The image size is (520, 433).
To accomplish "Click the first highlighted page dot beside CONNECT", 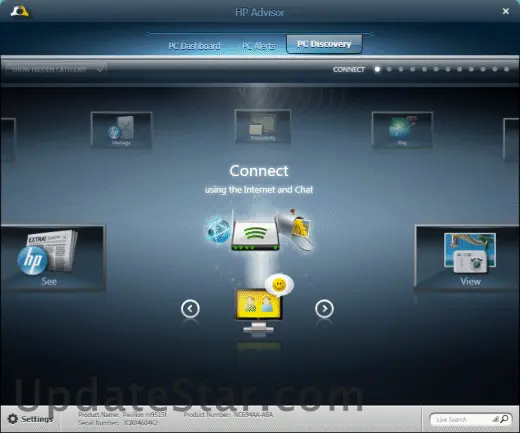I will click(377, 69).
